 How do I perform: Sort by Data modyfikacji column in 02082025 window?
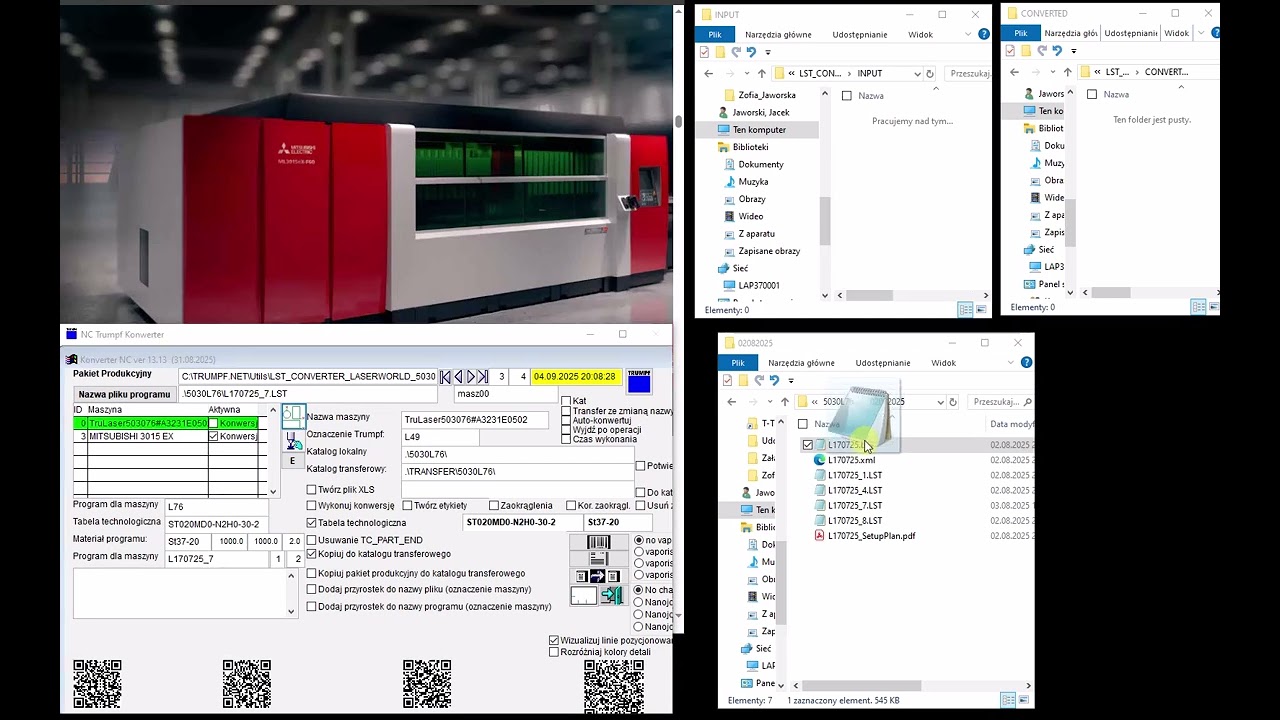pos(1012,424)
